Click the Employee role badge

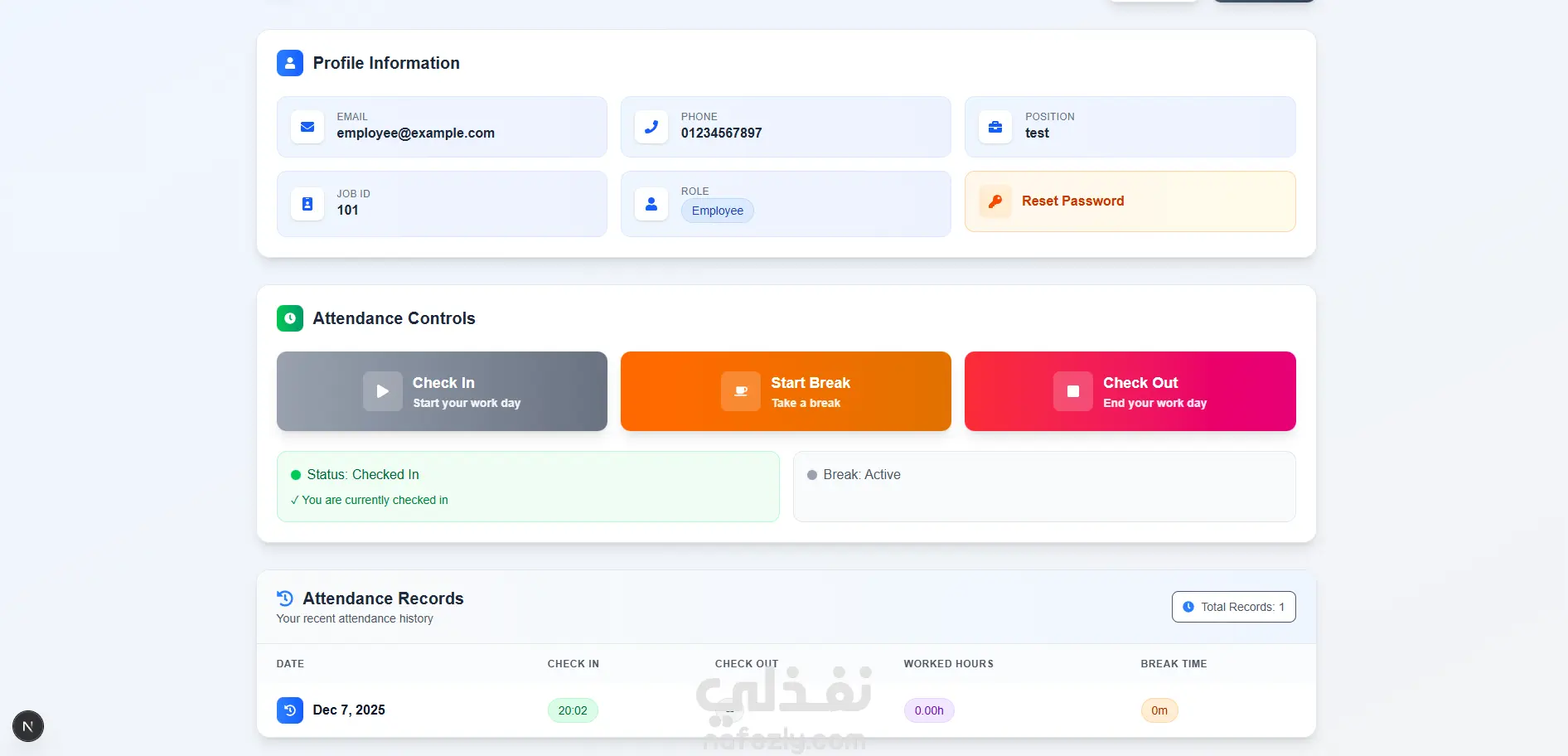point(718,211)
